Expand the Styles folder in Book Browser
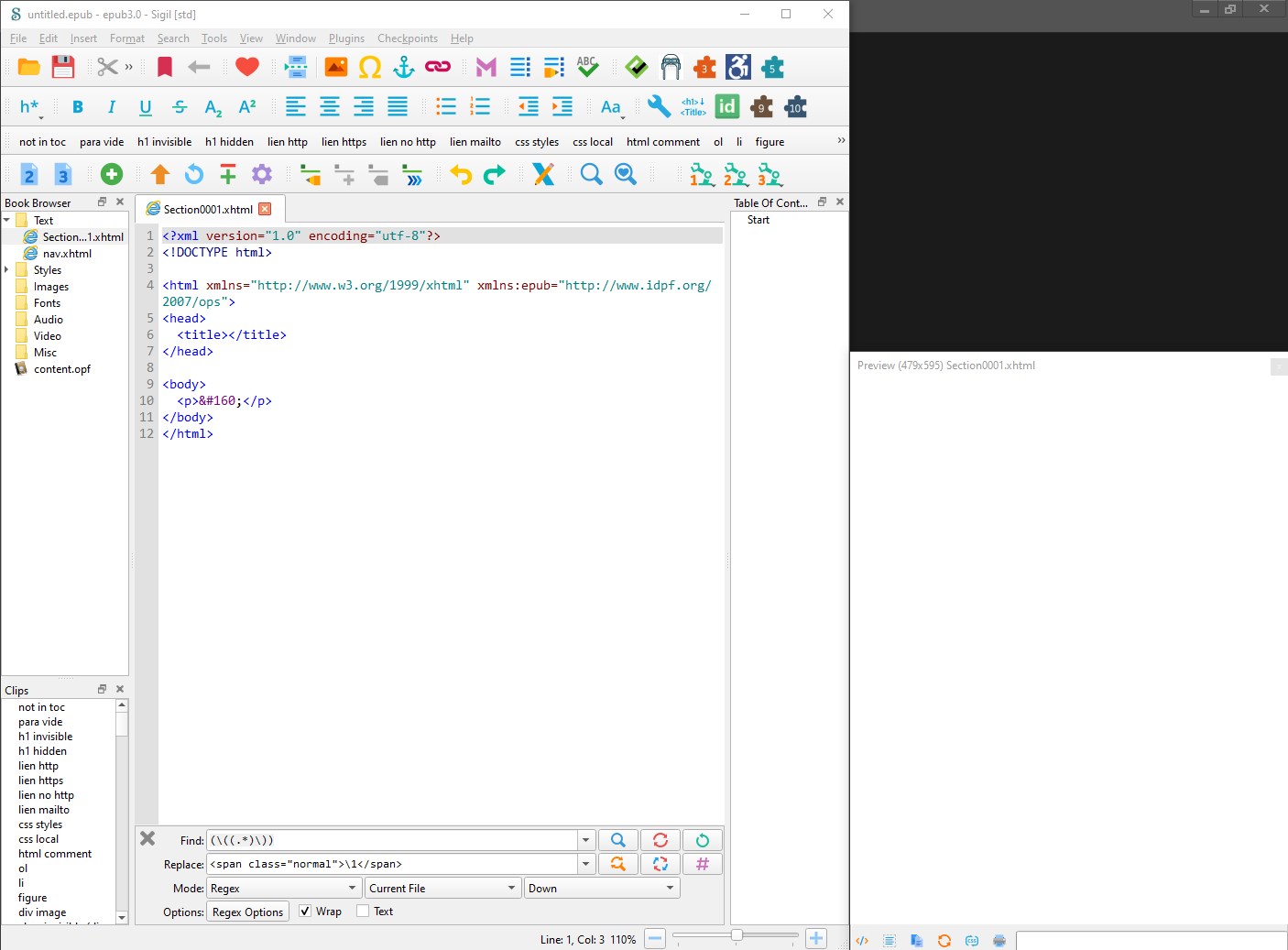 pyautogui.click(x=7, y=270)
